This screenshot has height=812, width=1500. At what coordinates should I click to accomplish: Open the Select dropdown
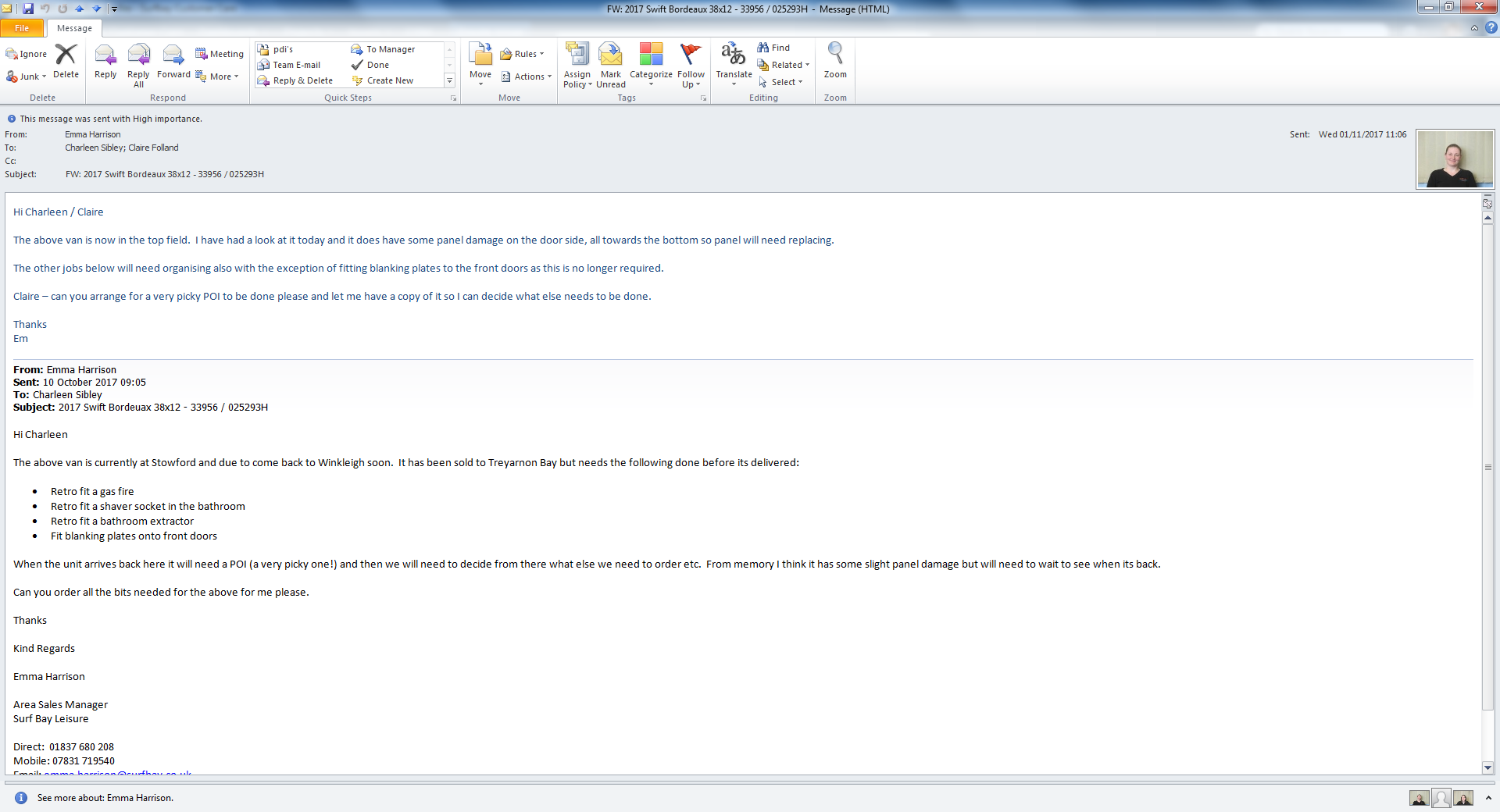780,82
